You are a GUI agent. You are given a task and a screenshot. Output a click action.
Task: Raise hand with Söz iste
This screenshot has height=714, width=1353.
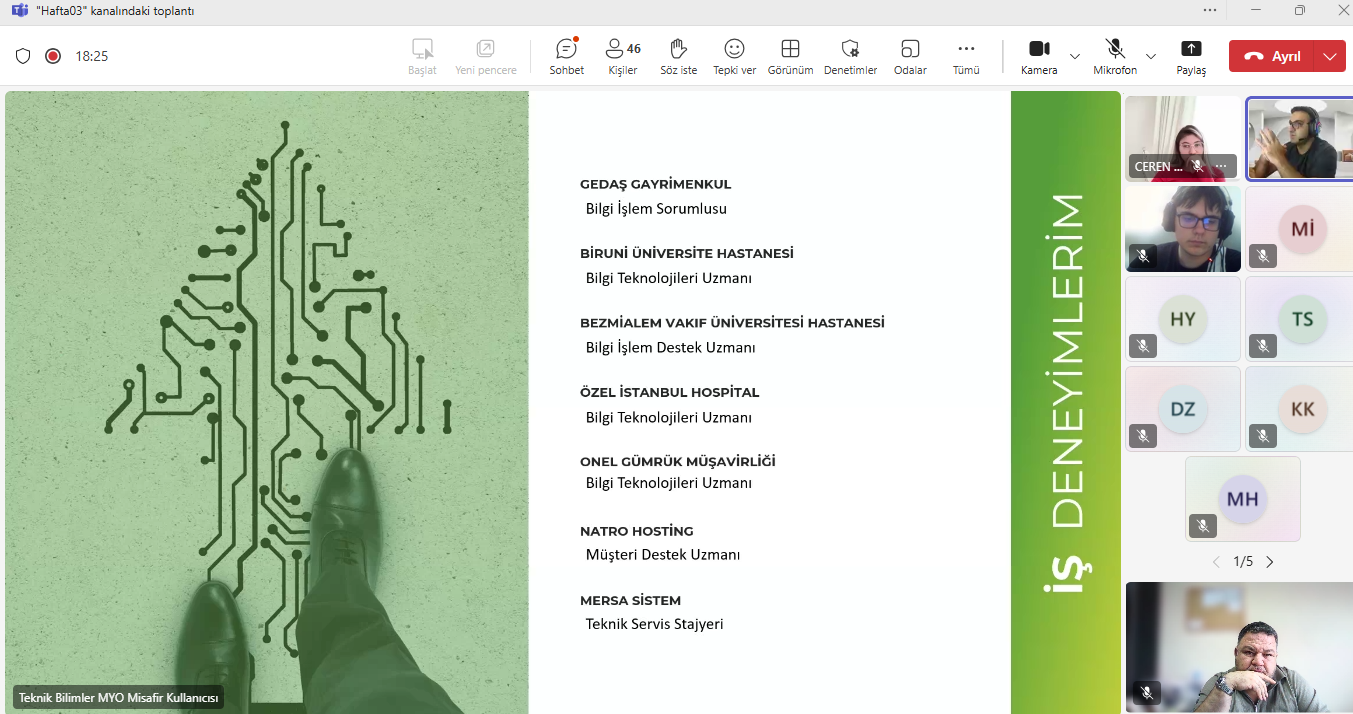point(678,56)
